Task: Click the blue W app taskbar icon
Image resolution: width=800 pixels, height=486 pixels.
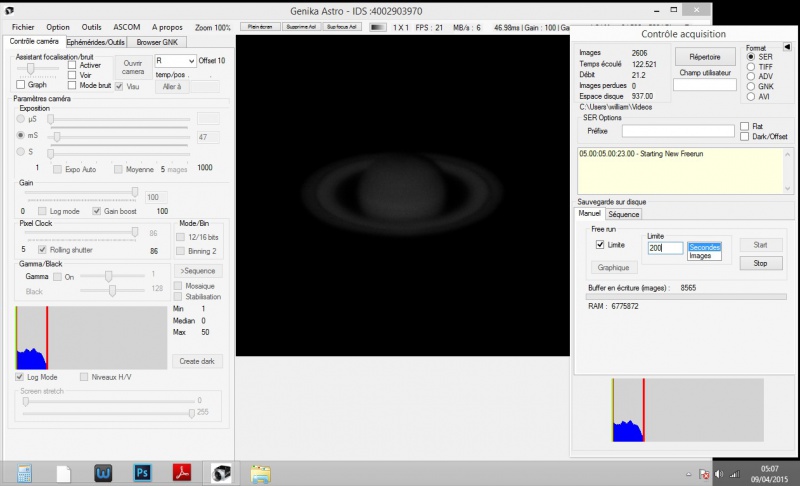Action: point(103,471)
